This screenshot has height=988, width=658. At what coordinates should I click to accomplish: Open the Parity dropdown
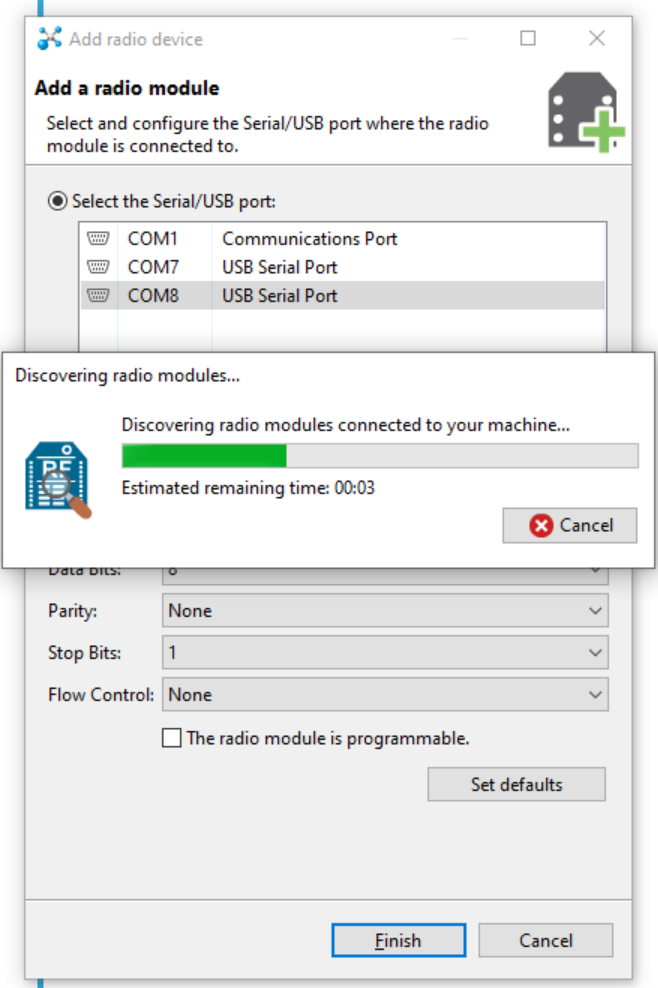[384, 610]
